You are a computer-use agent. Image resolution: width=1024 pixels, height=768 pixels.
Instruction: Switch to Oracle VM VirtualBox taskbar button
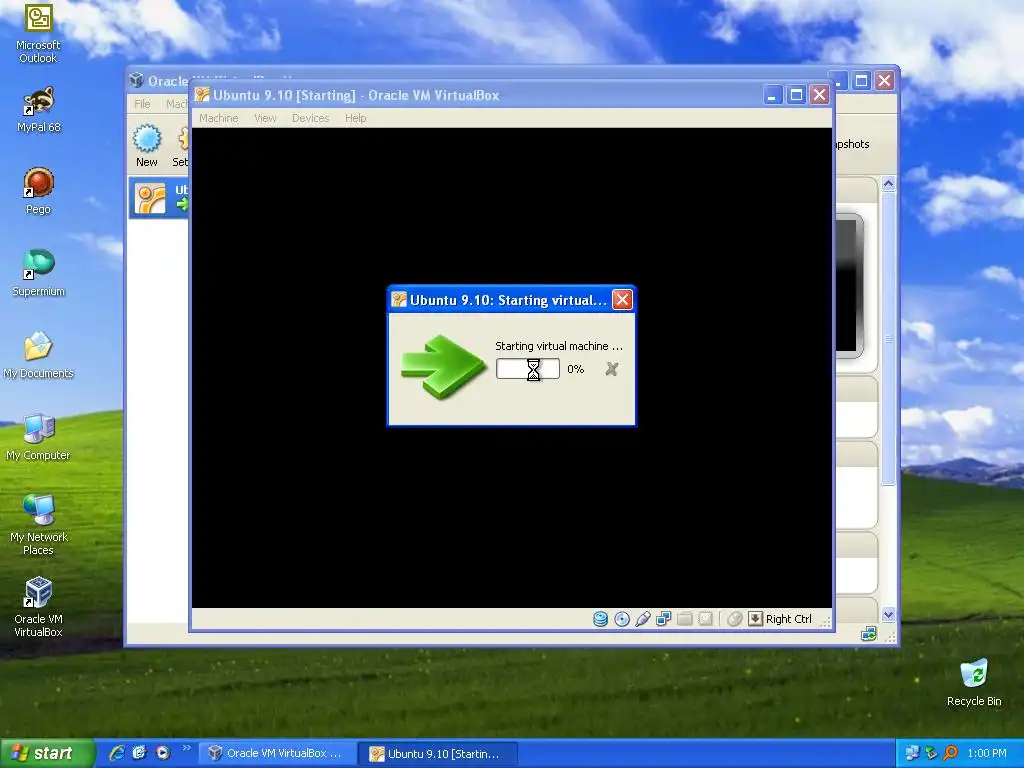(x=277, y=753)
